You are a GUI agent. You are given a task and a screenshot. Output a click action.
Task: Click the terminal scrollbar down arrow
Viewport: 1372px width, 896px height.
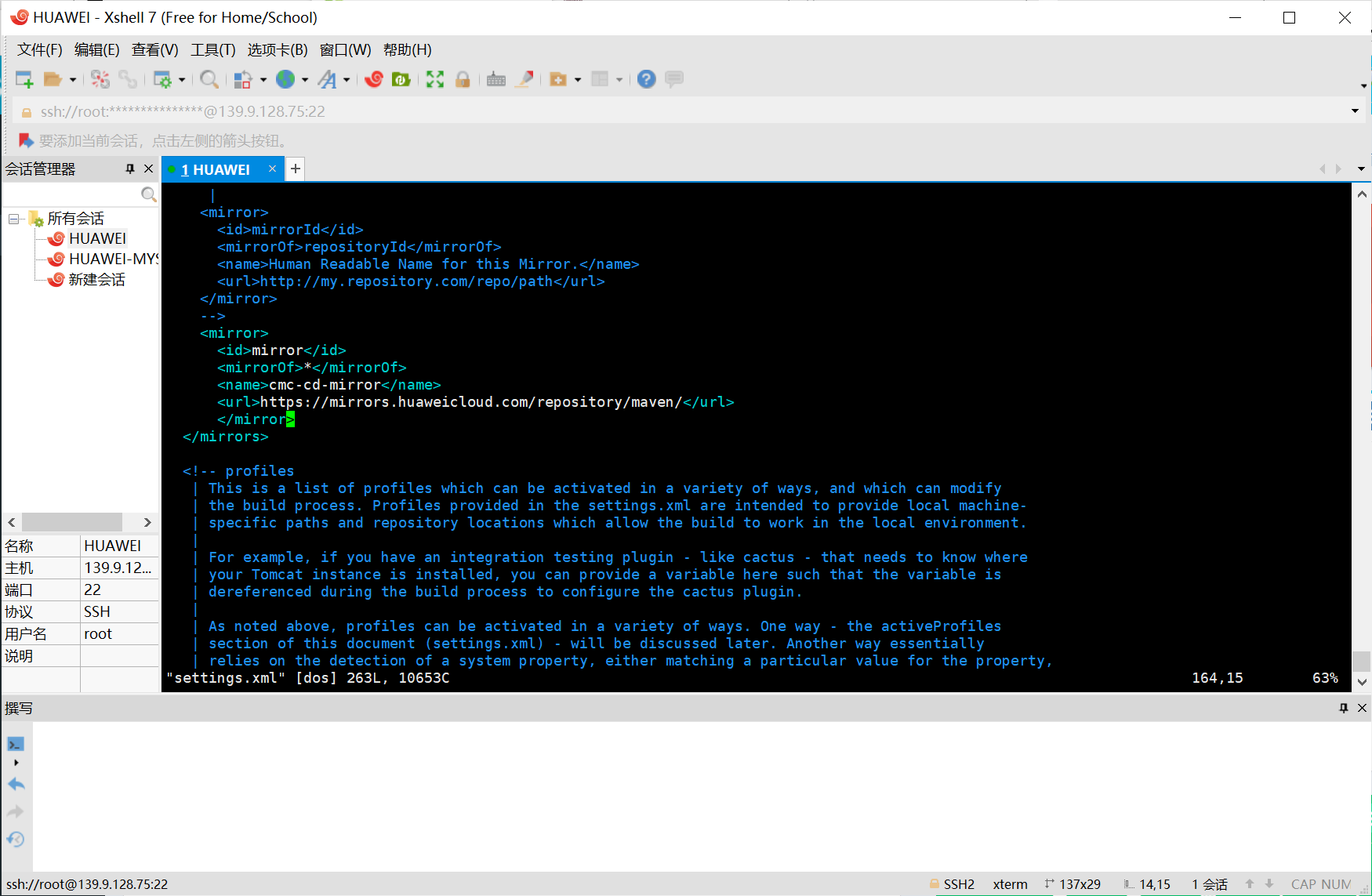pos(1362,682)
